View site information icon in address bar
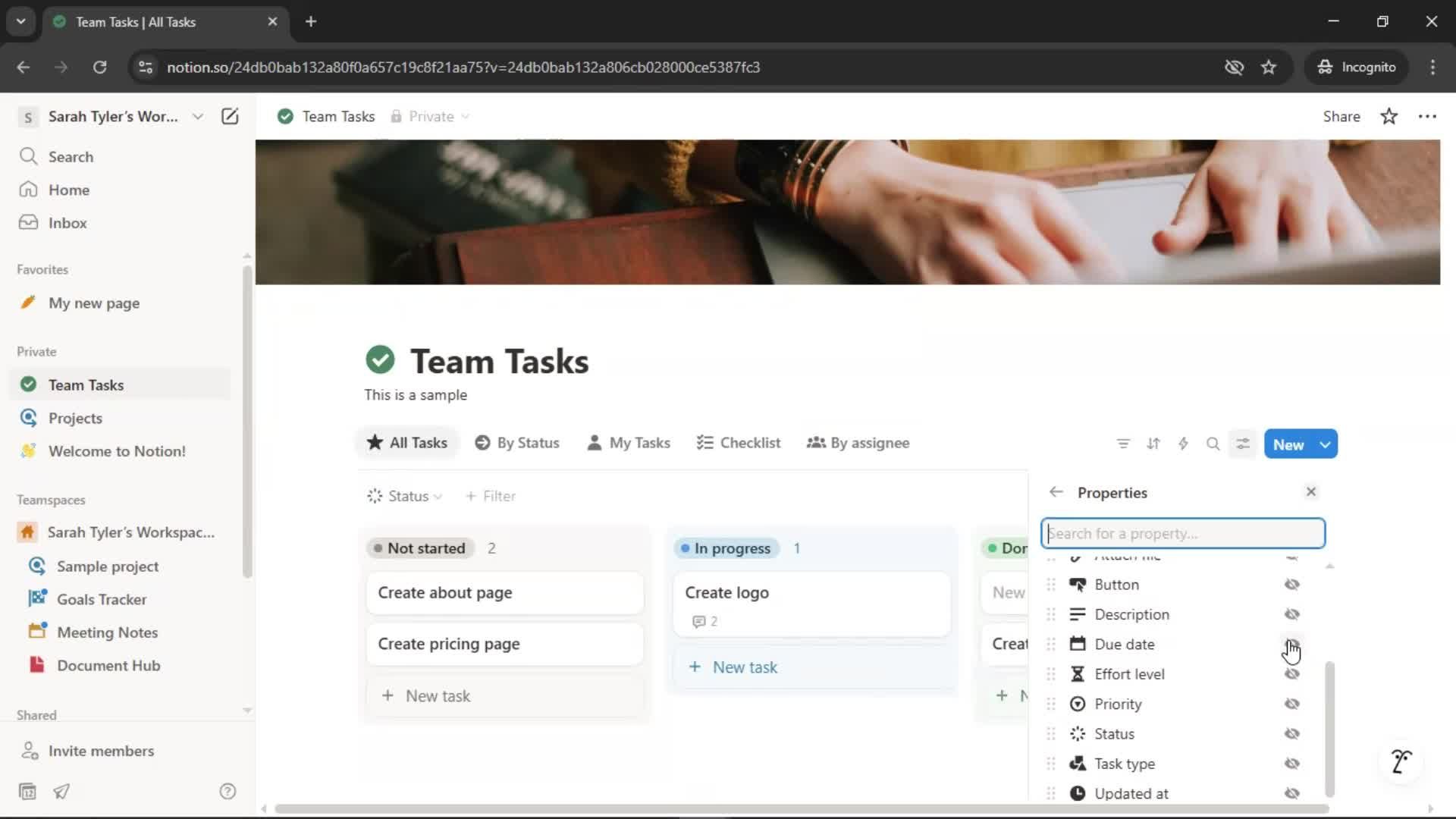Viewport: 1456px width, 819px height. pyautogui.click(x=146, y=67)
